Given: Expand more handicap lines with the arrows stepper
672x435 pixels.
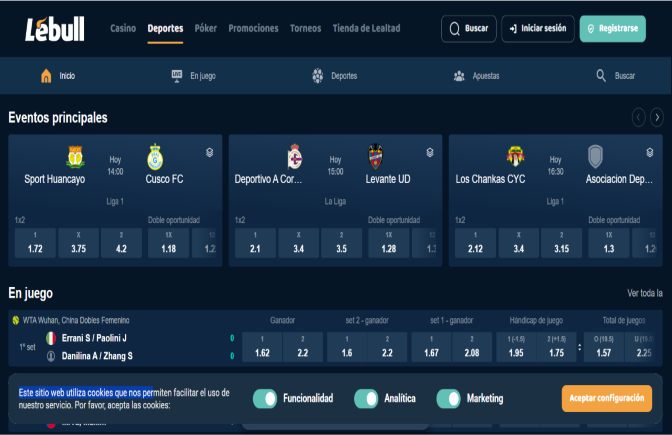Looking at the screenshot, I should click(x=579, y=348).
